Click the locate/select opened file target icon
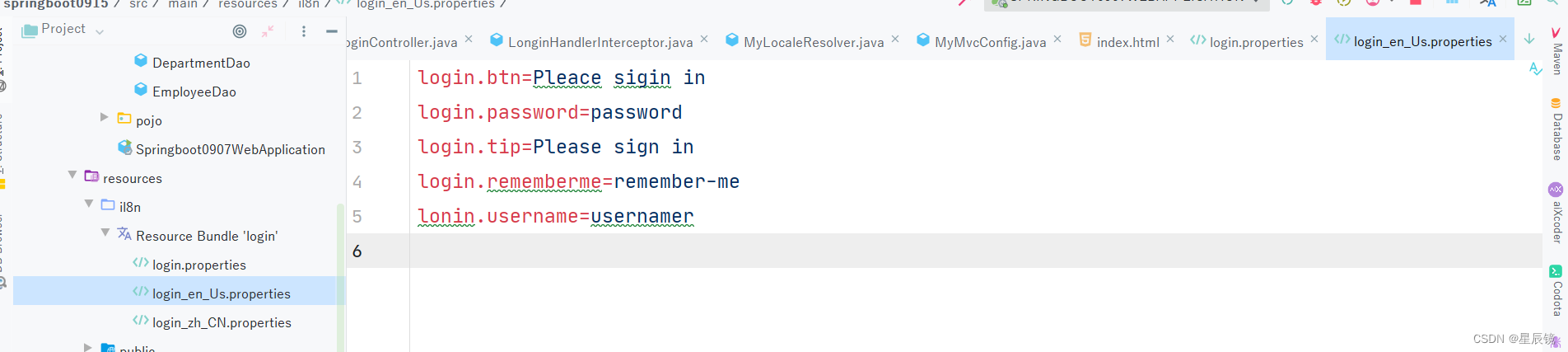The height and width of the screenshot is (352, 1568). [240, 31]
